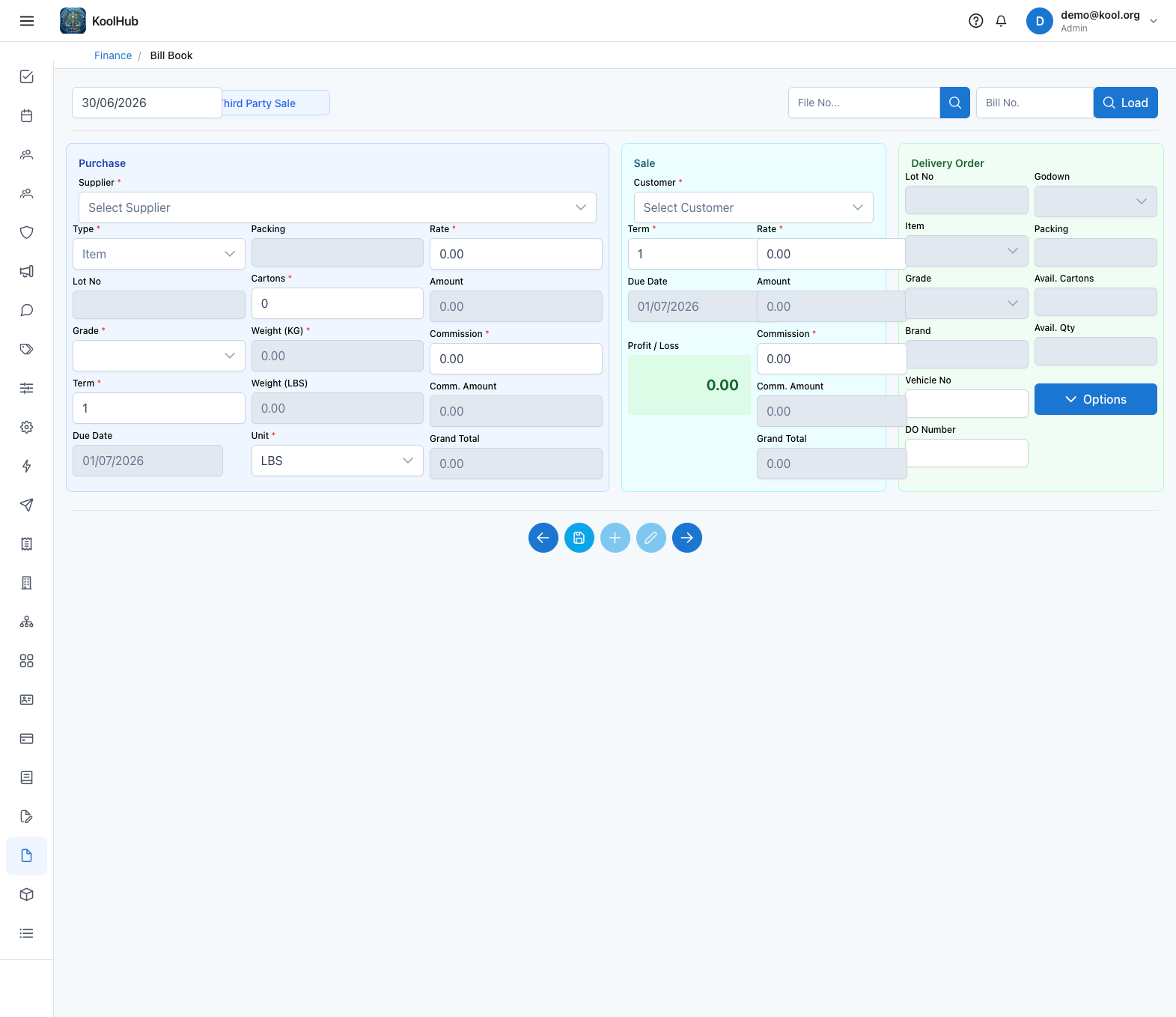
Task: Open the credit card sidebar icon
Action: pyautogui.click(x=27, y=738)
